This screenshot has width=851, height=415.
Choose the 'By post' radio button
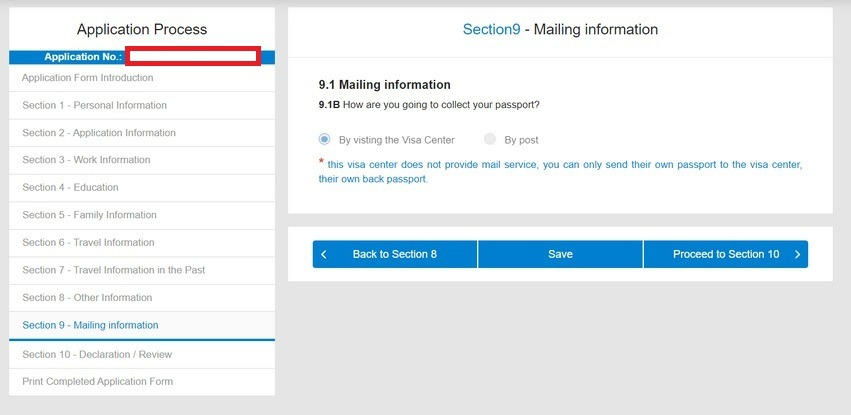(x=490, y=140)
